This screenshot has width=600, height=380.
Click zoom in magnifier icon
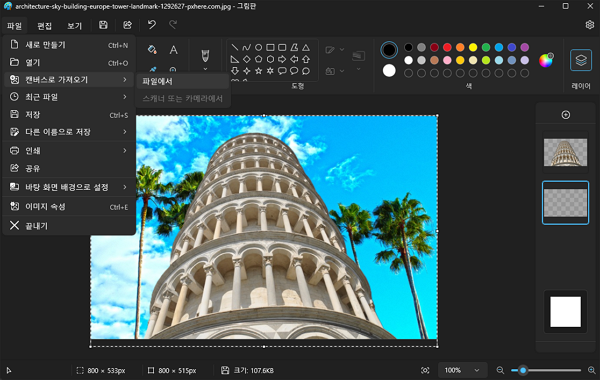coord(592,370)
